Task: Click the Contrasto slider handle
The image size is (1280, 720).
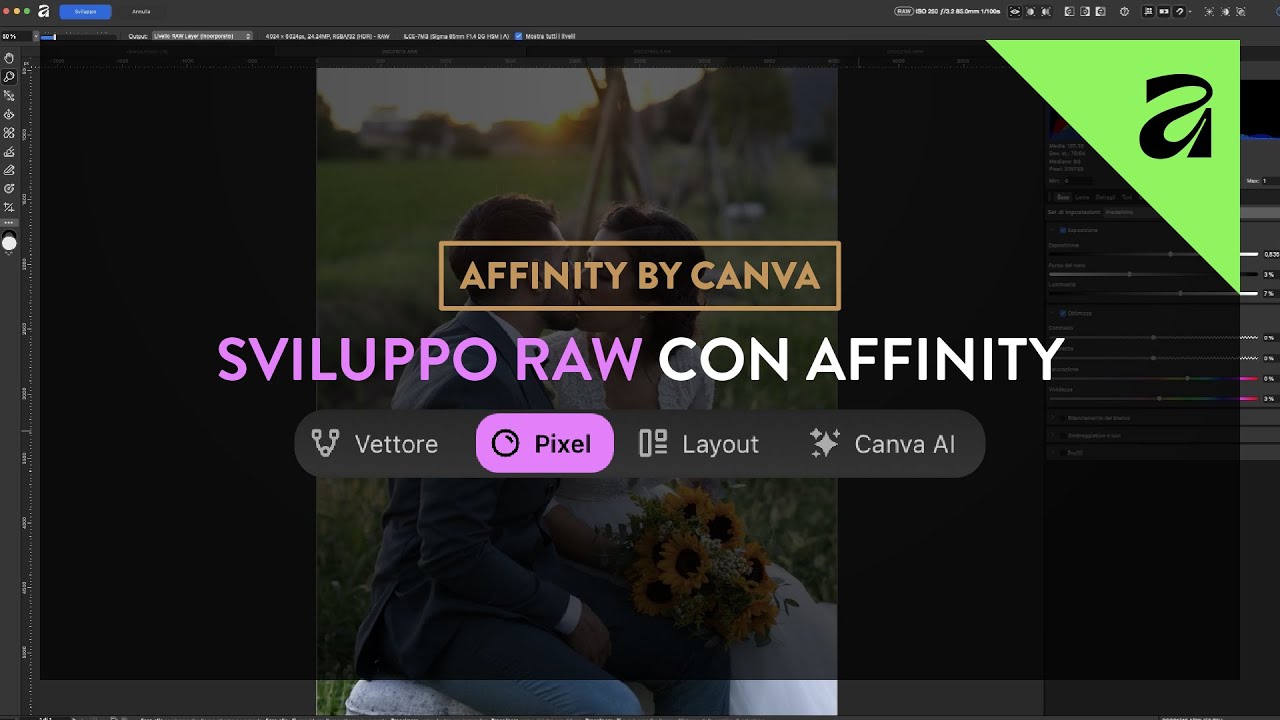Action: [1153, 337]
